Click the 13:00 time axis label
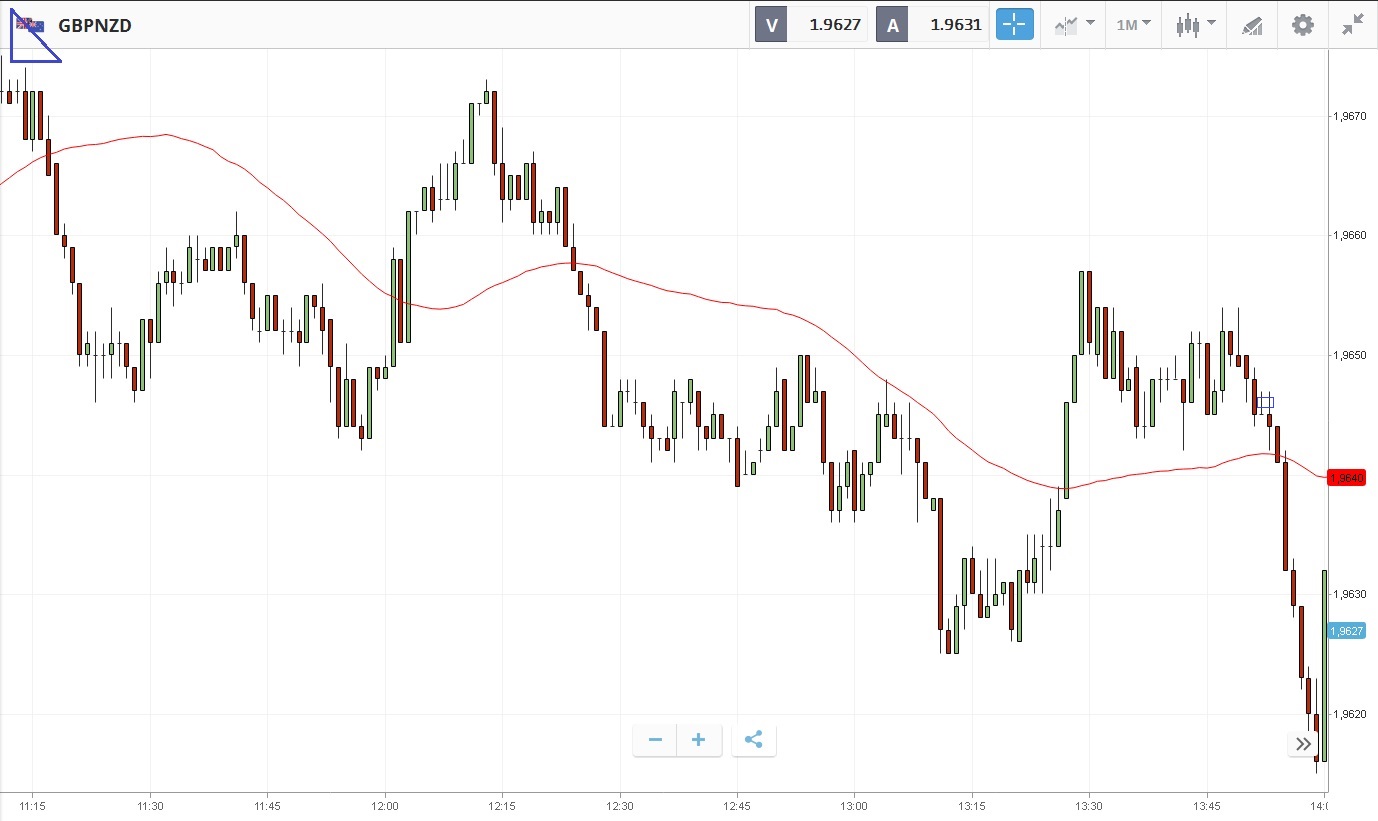The image size is (1378, 821). point(854,805)
